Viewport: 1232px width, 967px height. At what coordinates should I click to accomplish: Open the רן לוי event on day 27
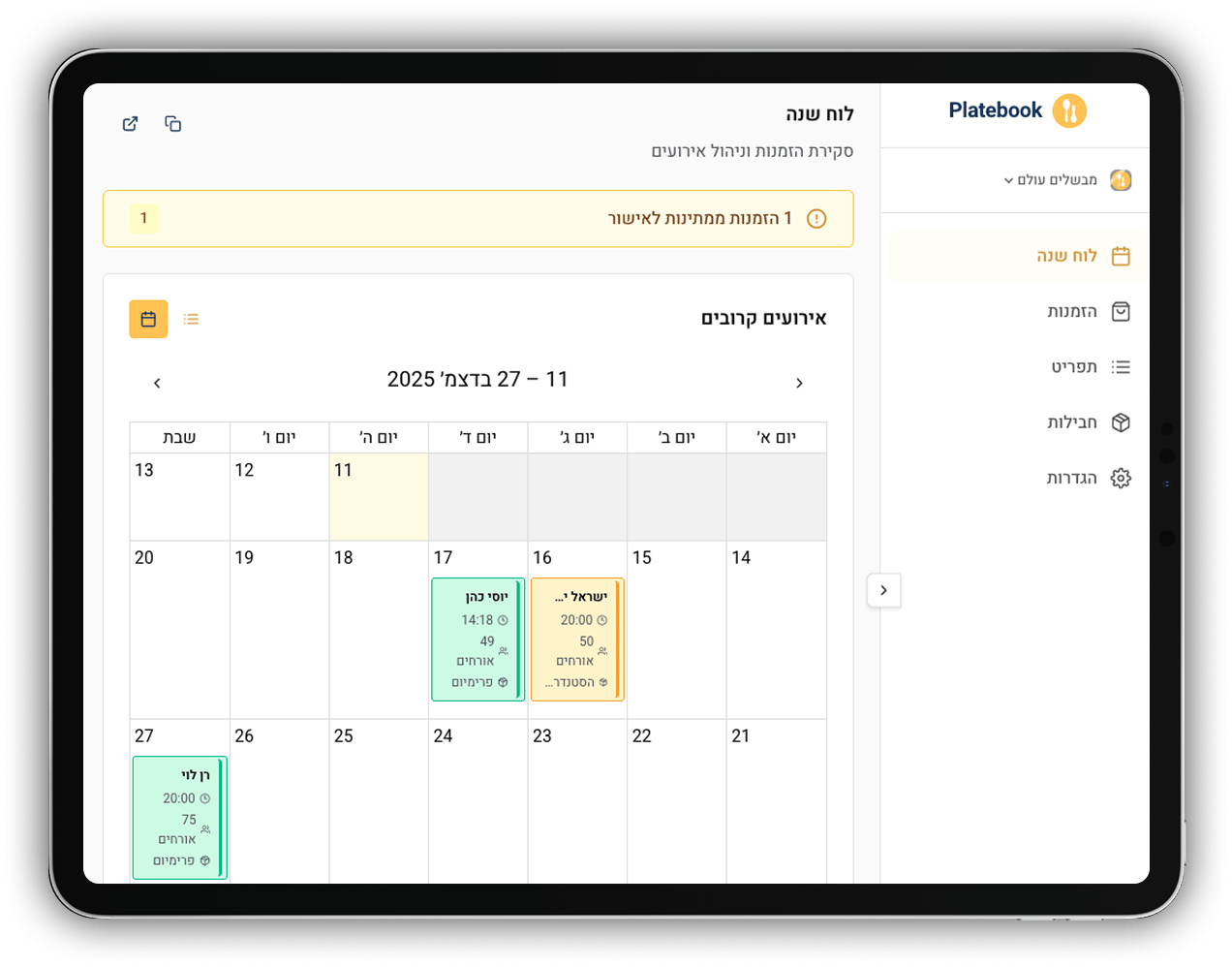coord(180,818)
